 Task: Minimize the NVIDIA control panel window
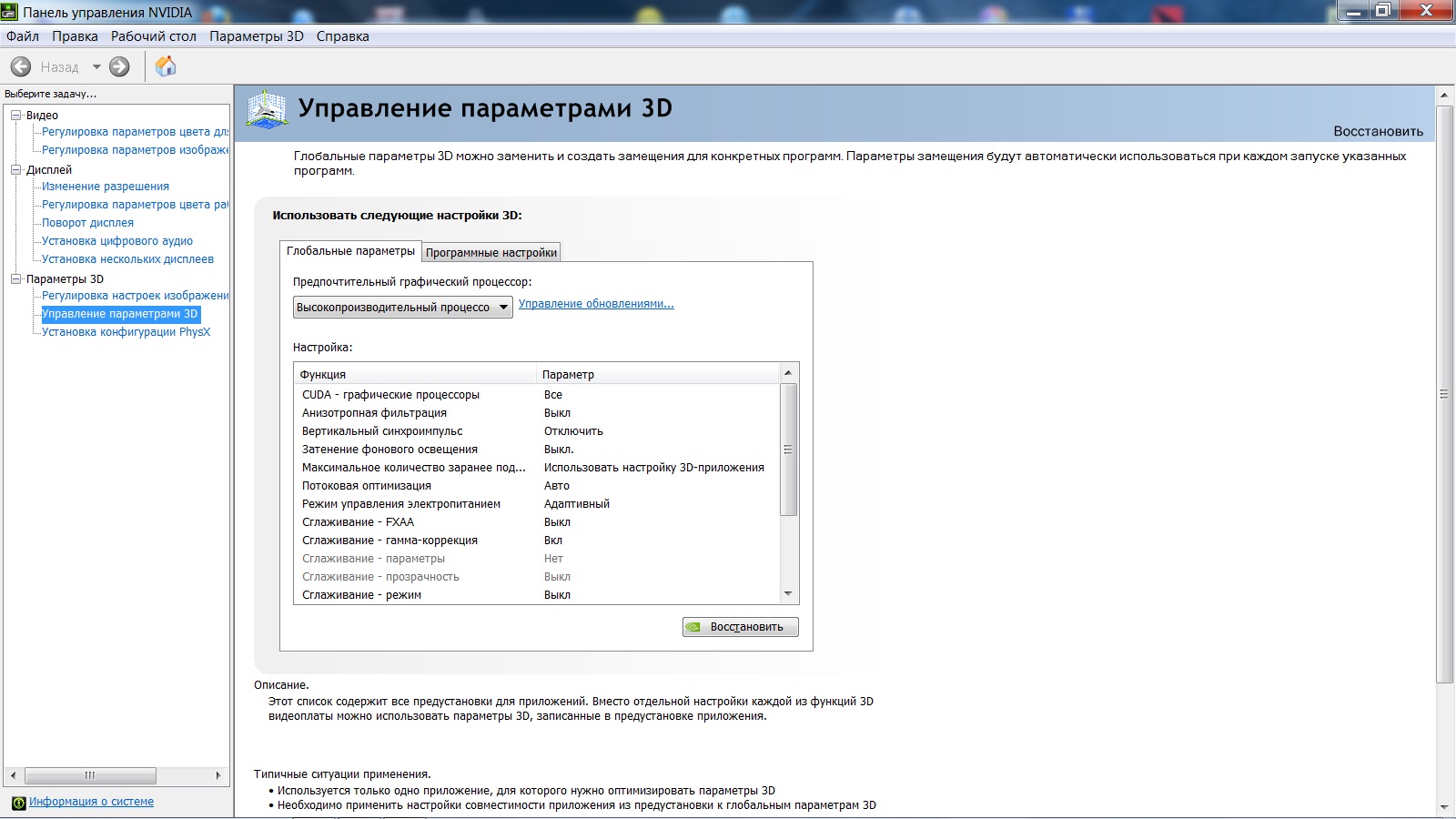1353,11
